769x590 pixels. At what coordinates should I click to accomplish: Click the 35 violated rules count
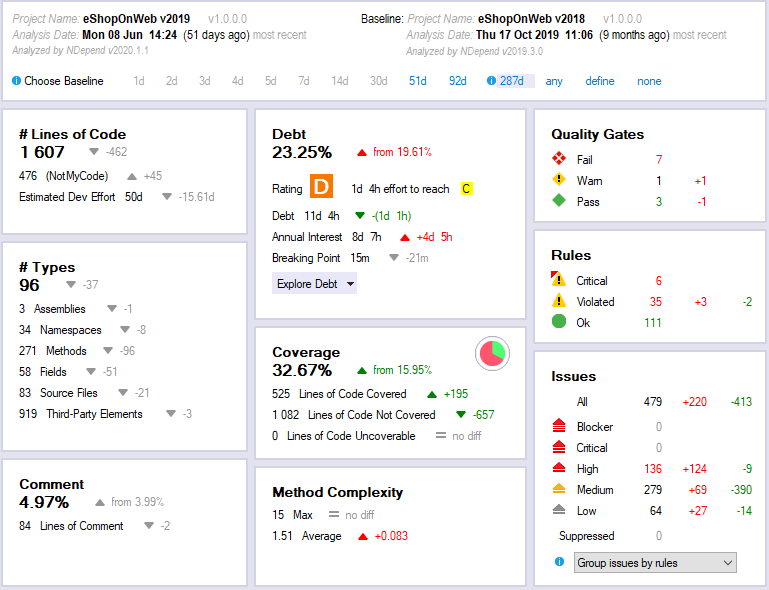click(655, 301)
